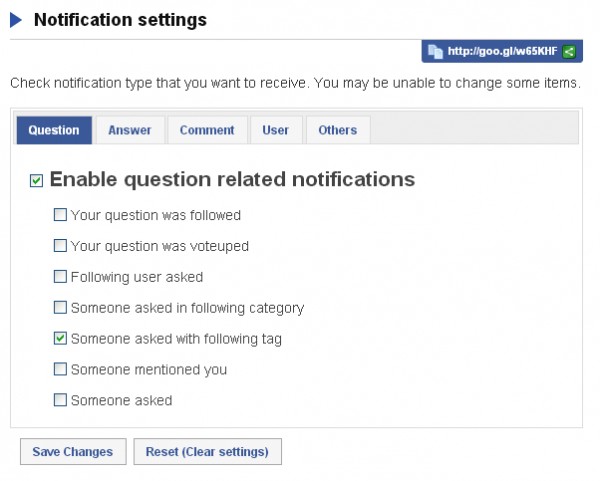600x481 pixels.
Task: Check 'Your question was followed'
Action: point(60,215)
